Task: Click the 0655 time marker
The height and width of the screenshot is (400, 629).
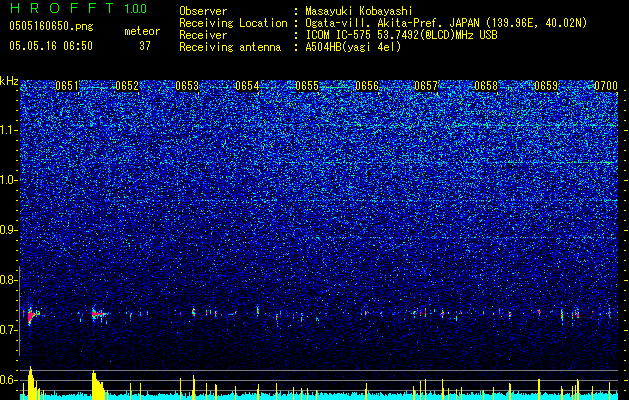Action: [x=307, y=86]
